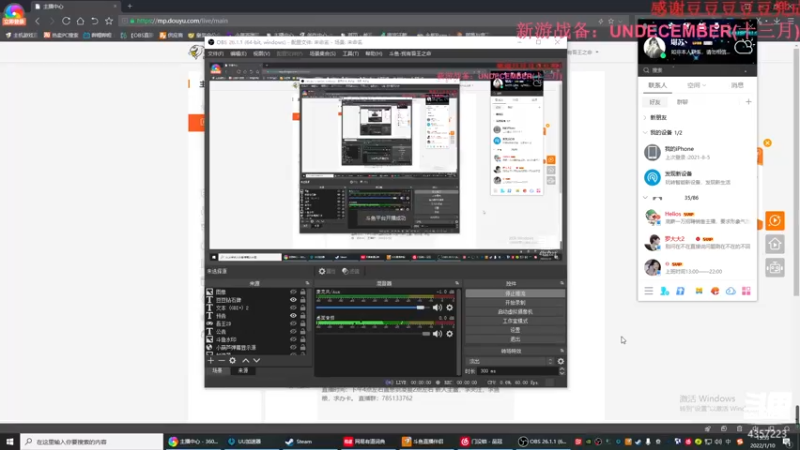Toggle lock on 公告 source

coord(303,332)
